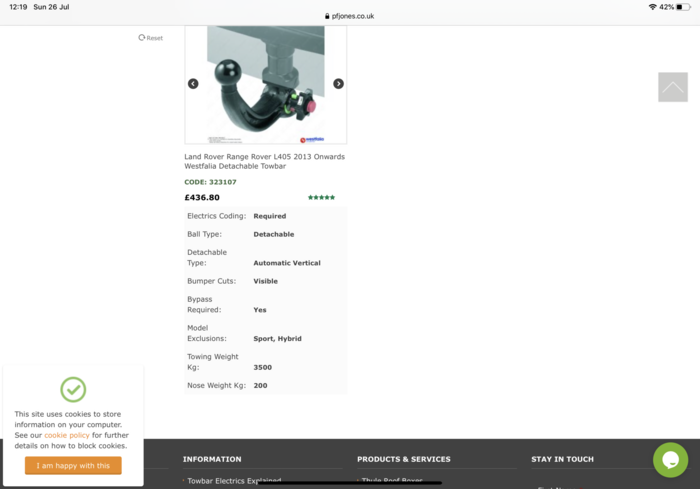Tap the Wi-Fi status icon

point(652,7)
